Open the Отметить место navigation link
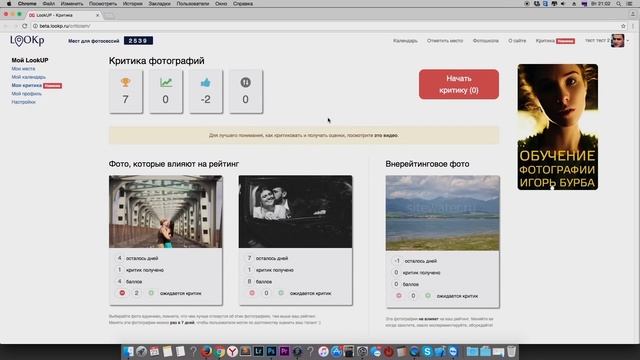640x360 pixels. click(x=445, y=41)
